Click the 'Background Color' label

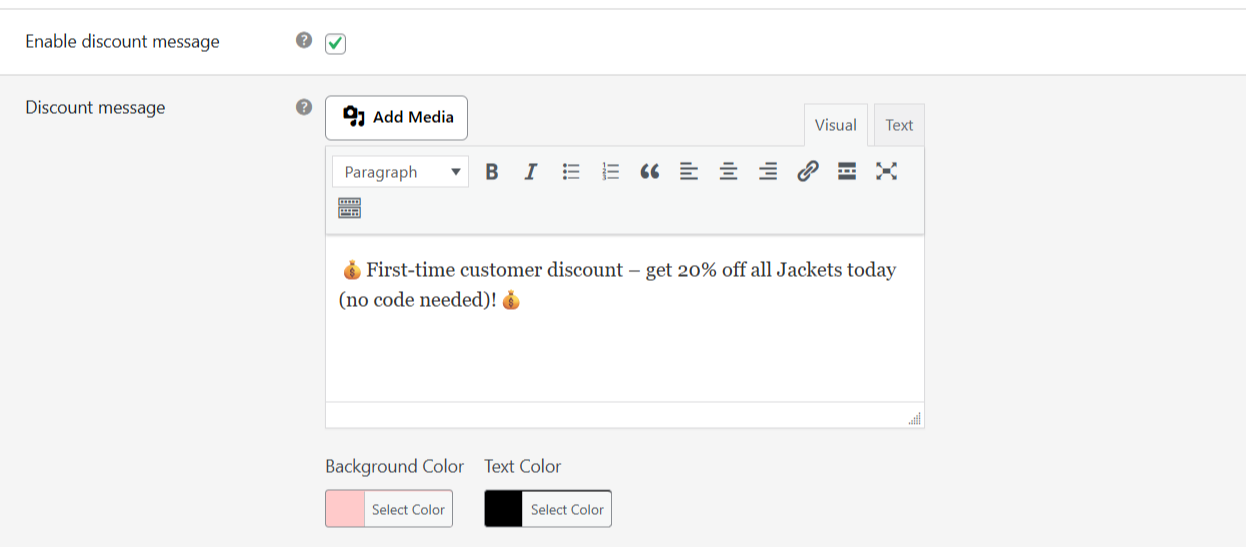coord(394,466)
